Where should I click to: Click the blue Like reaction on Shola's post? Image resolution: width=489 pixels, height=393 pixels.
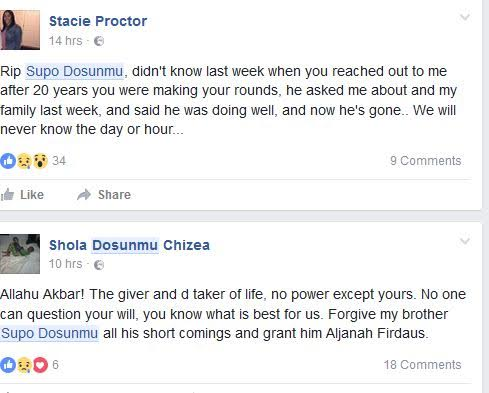click(x=8, y=365)
